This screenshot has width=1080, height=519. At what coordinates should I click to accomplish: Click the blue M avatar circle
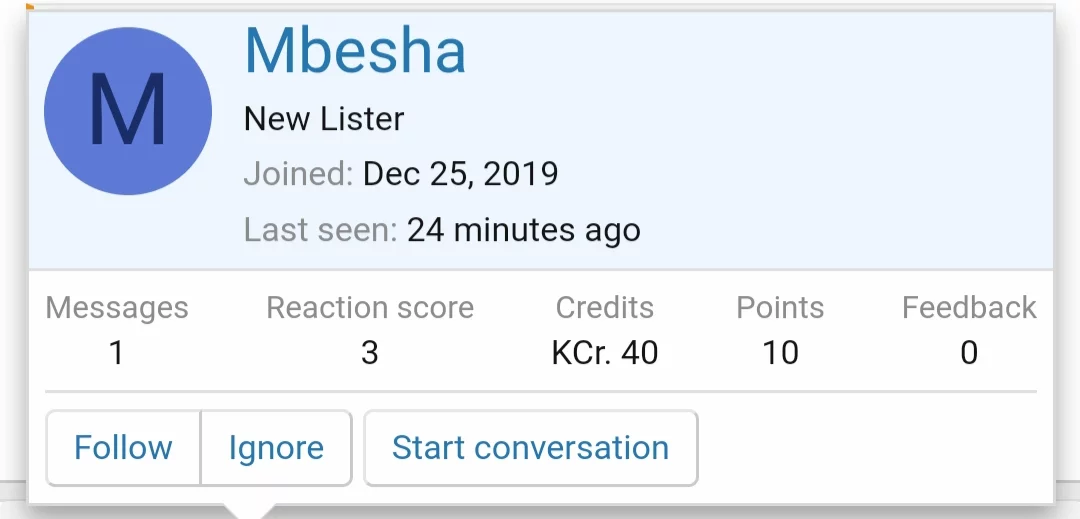point(128,111)
